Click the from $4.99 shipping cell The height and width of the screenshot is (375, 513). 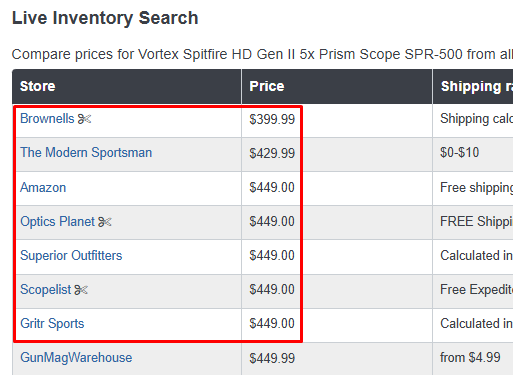tap(470, 358)
